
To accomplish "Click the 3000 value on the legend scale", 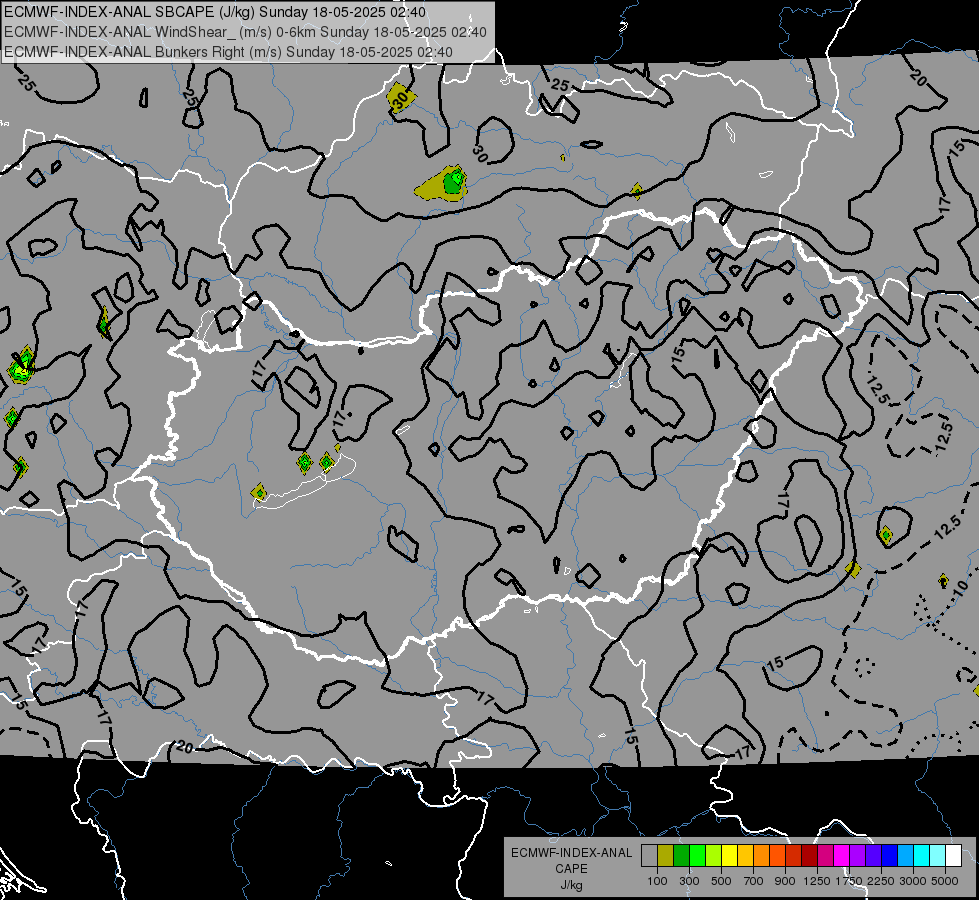I will coord(913,881).
